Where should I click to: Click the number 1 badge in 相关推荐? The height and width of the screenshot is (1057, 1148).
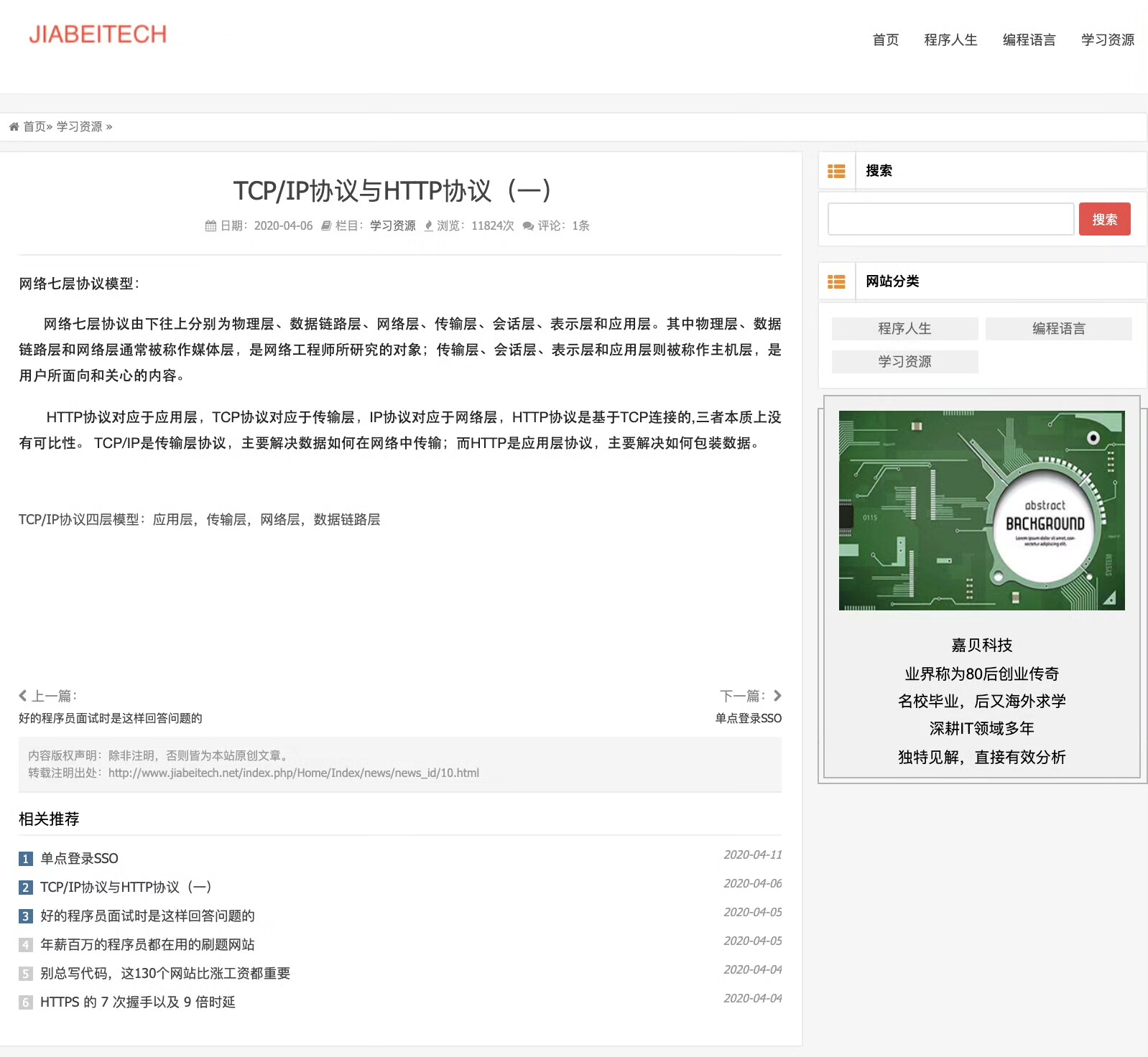(26, 859)
